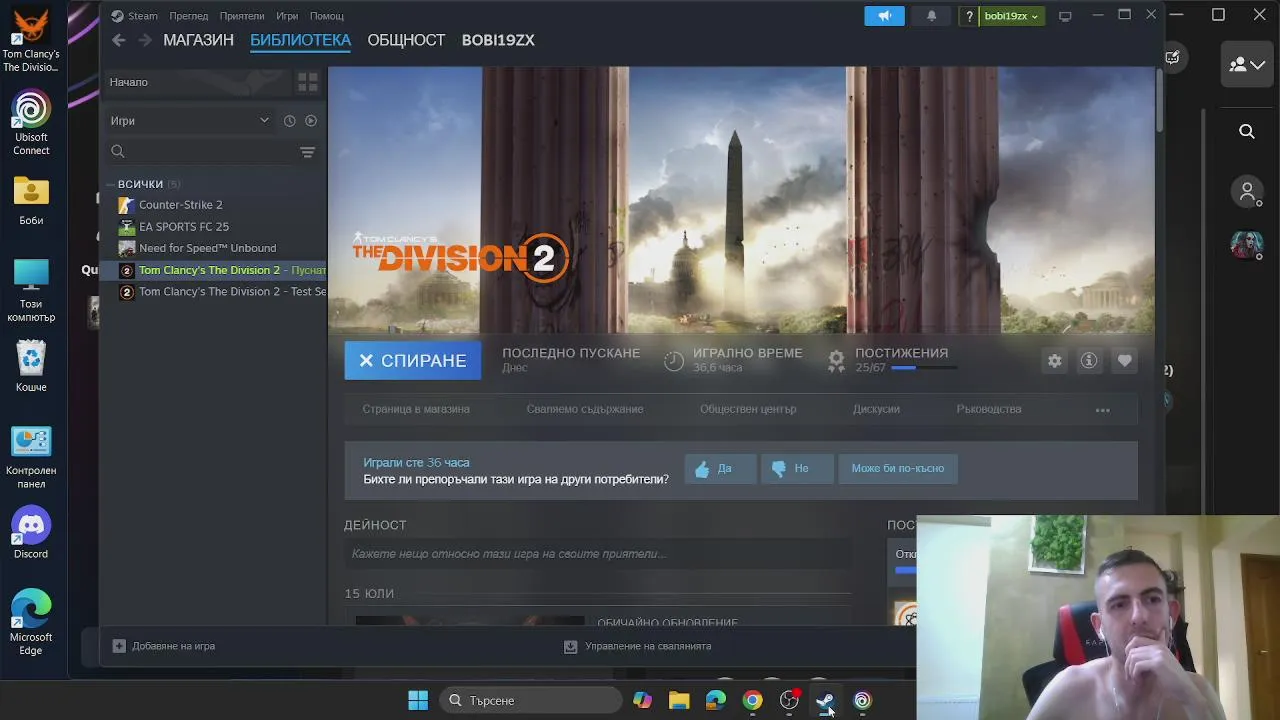Open the Помощ menu

(x=326, y=16)
